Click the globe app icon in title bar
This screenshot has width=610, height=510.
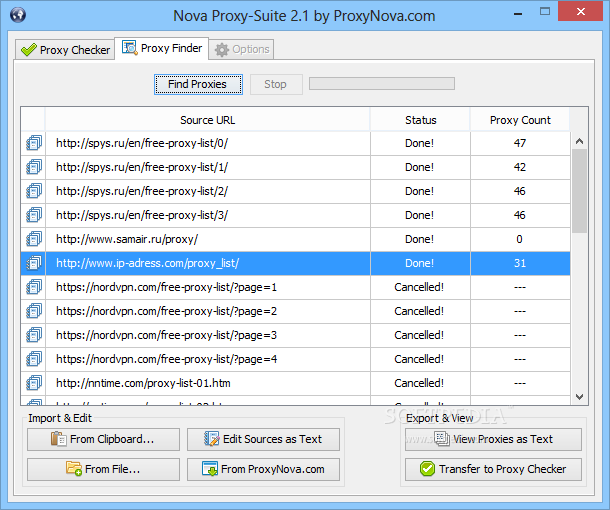(x=18, y=15)
